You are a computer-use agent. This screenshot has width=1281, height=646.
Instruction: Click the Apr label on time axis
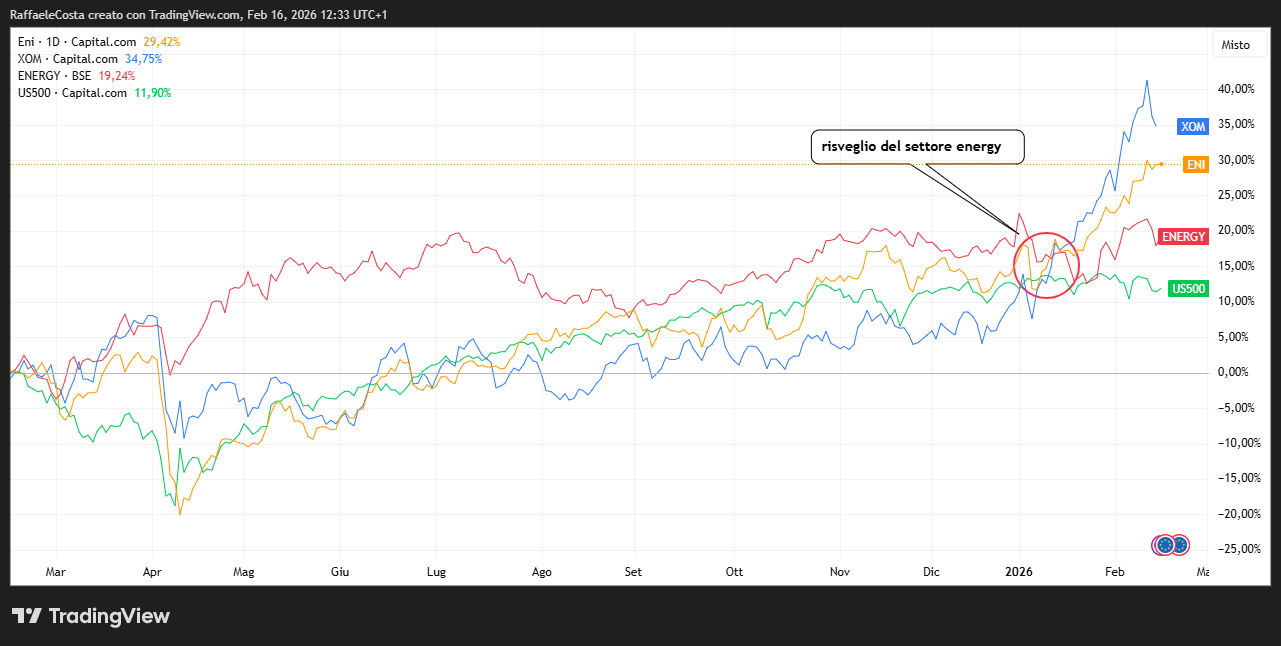152,572
